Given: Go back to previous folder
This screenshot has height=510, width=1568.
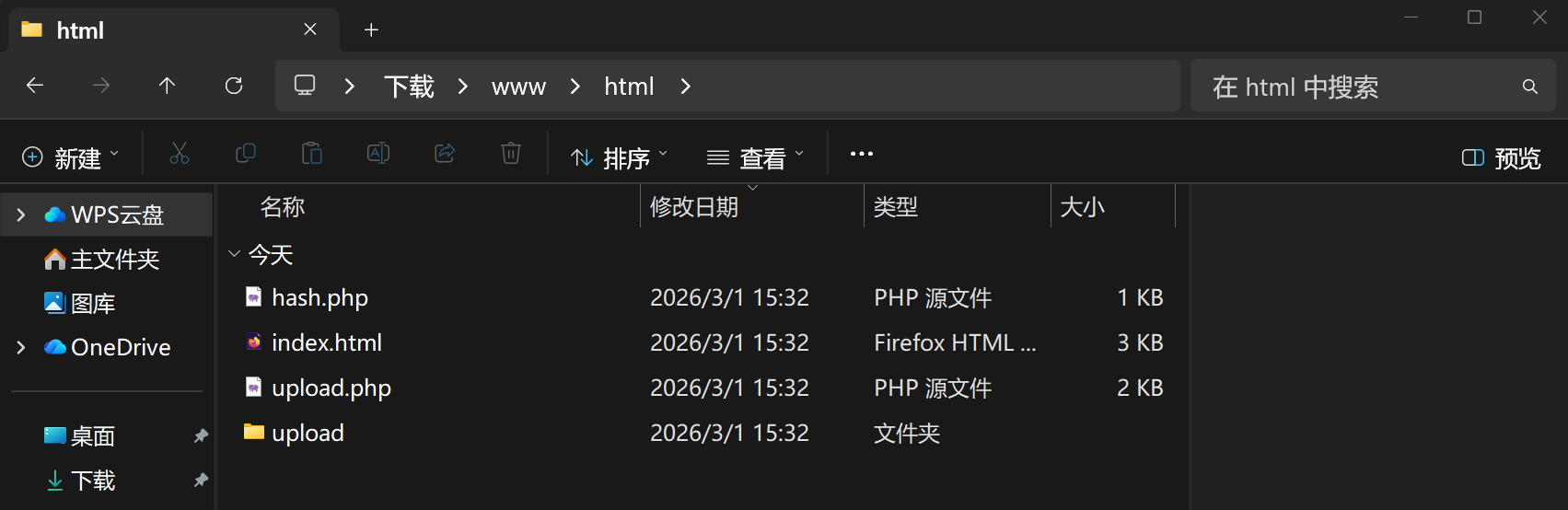Looking at the screenshot, I should click(x=35, y=86).
